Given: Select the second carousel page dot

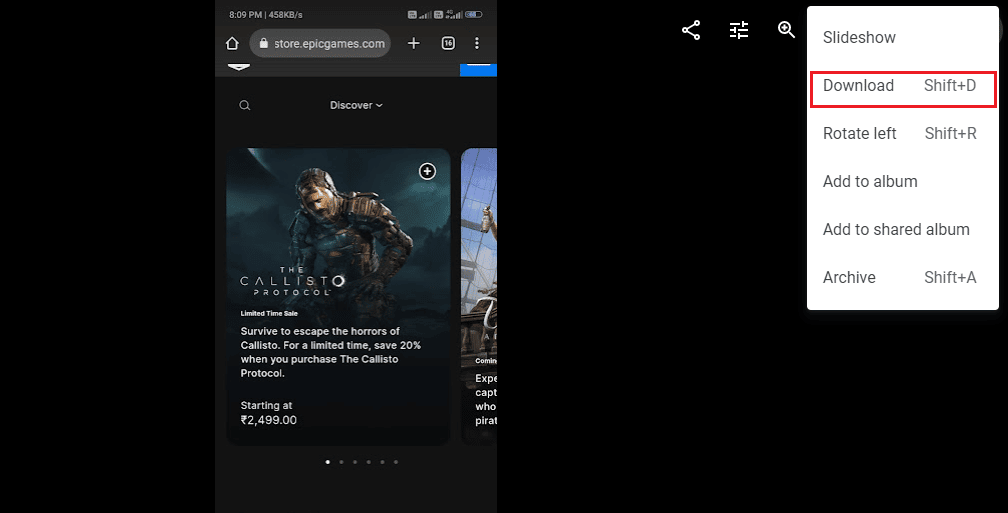Looking at the screenshot, I should [x=341, y=462].
